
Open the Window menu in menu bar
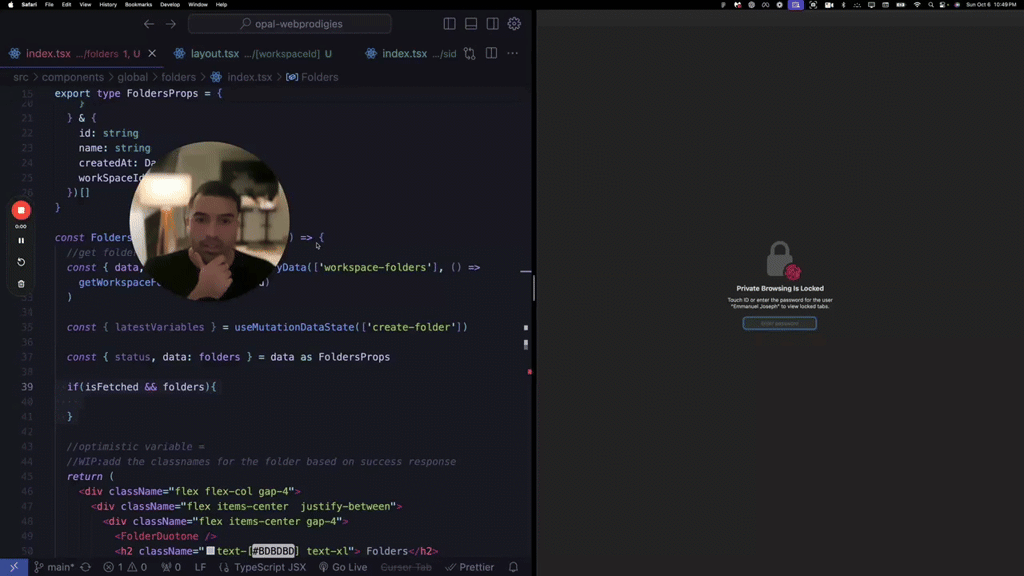[198, 5]
